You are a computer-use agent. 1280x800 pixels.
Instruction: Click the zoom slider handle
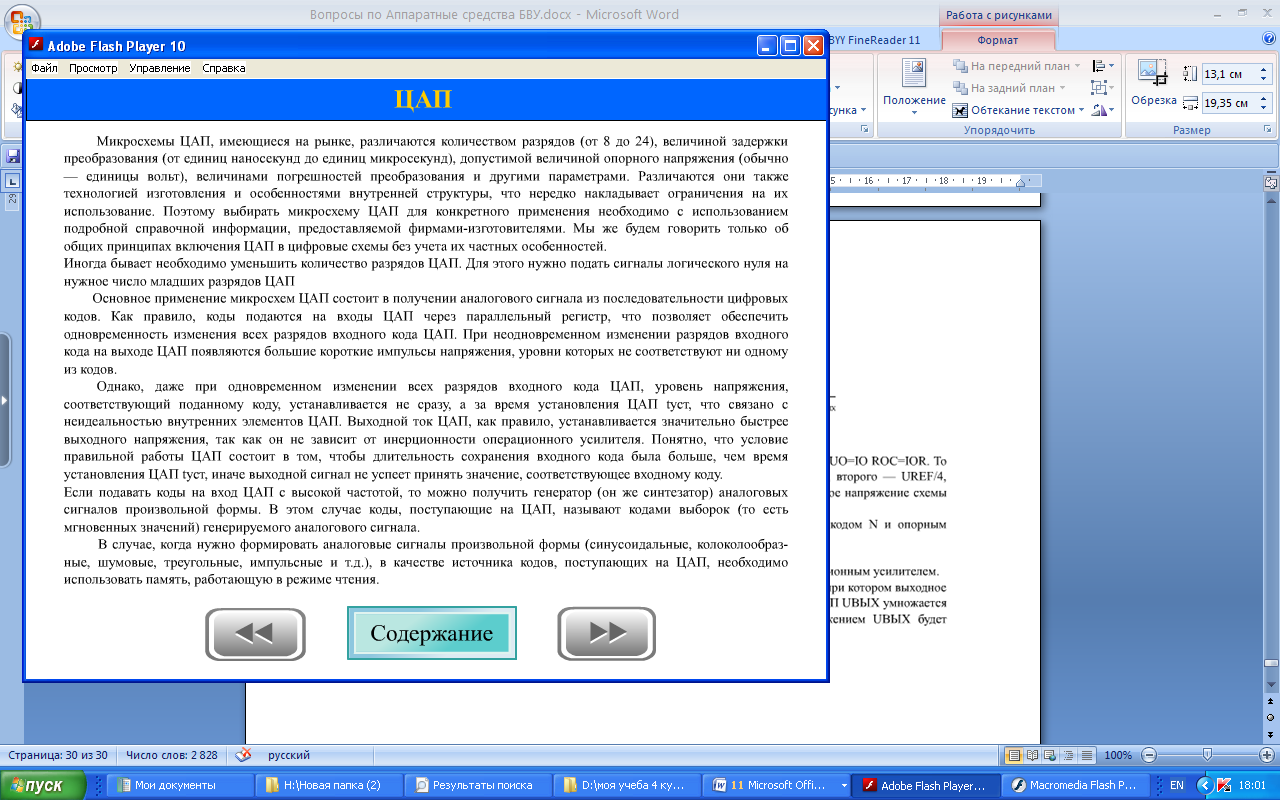tap(1208, 755)
